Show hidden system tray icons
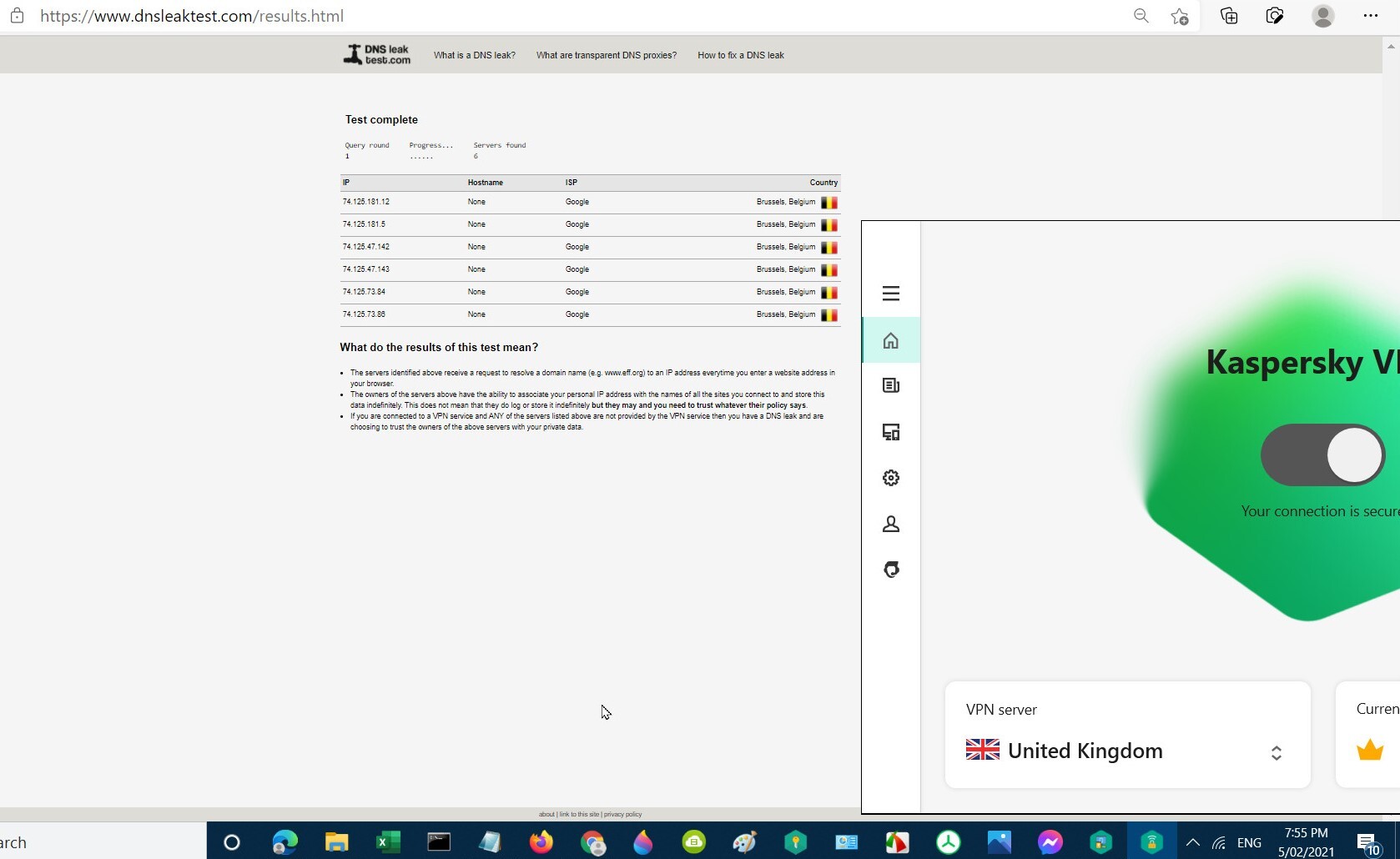 click(x=1192, y=842)
